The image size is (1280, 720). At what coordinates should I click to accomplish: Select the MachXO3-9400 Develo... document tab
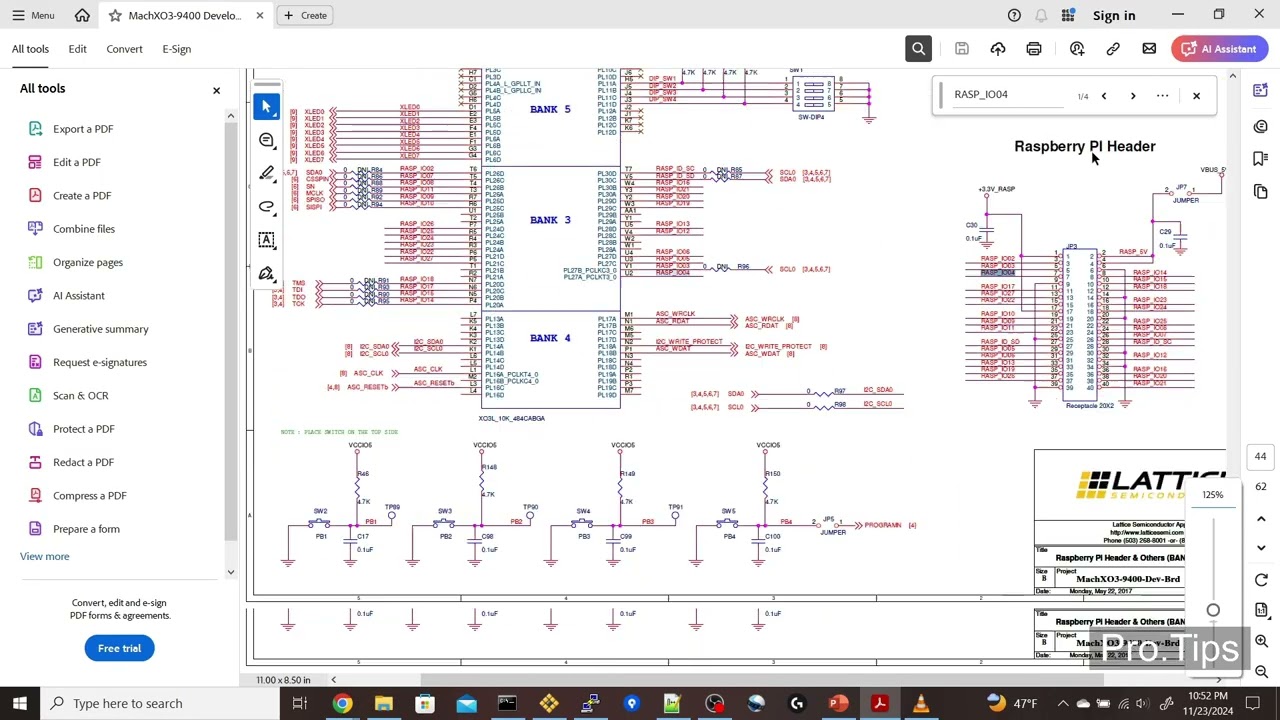(x=185, y=15)
